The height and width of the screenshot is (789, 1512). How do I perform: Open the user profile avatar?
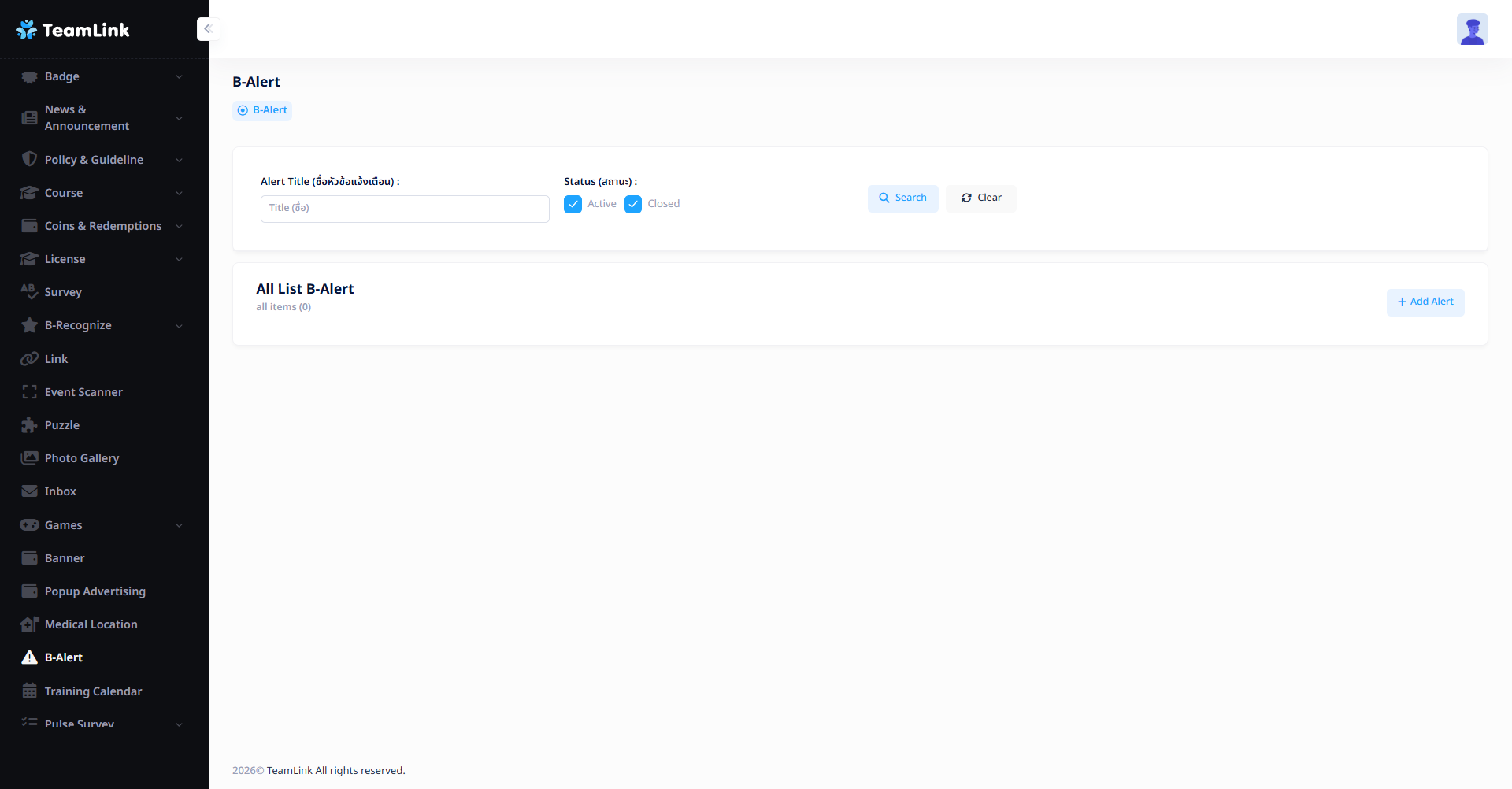tap(1471, 30)
